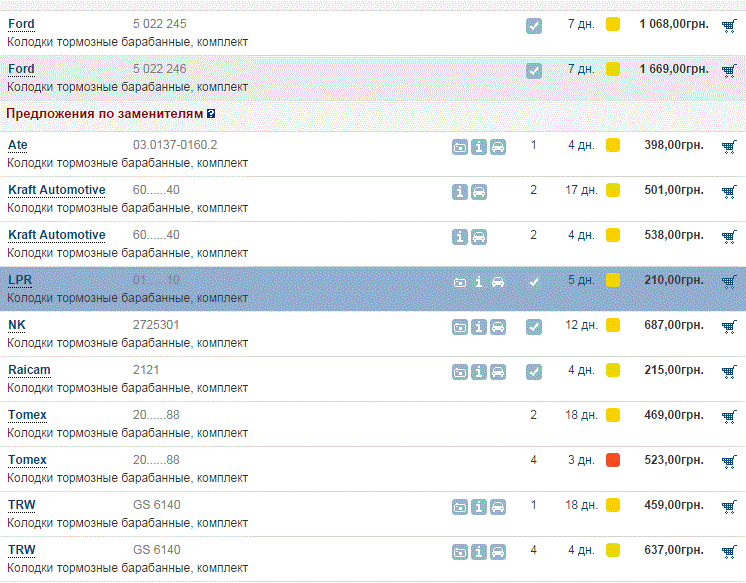This screenshot has width=746, height=583.
Task: Select price 1 669,00грн.
Action: (674, 69)
